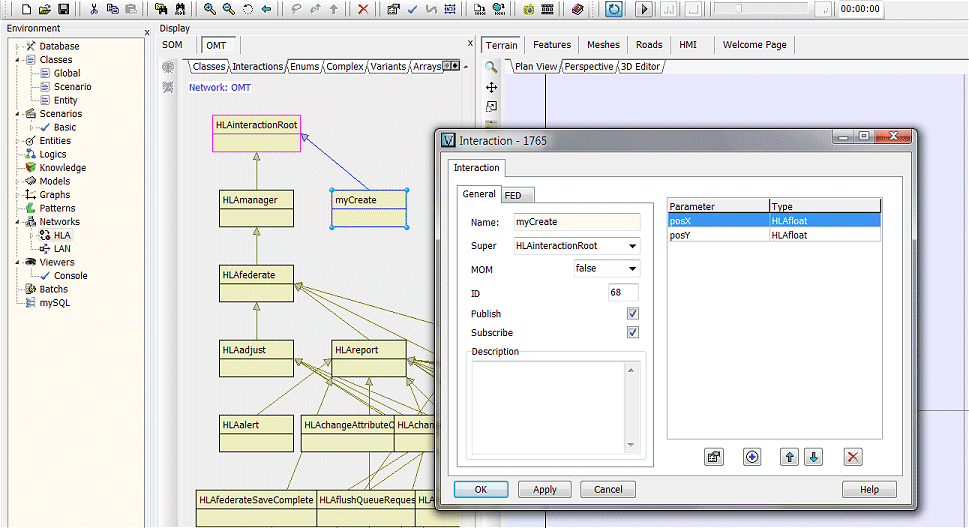The image size is (969, 528).
Task: Click the Cancel button in Interaction dialog
Action: click(608, 490)
